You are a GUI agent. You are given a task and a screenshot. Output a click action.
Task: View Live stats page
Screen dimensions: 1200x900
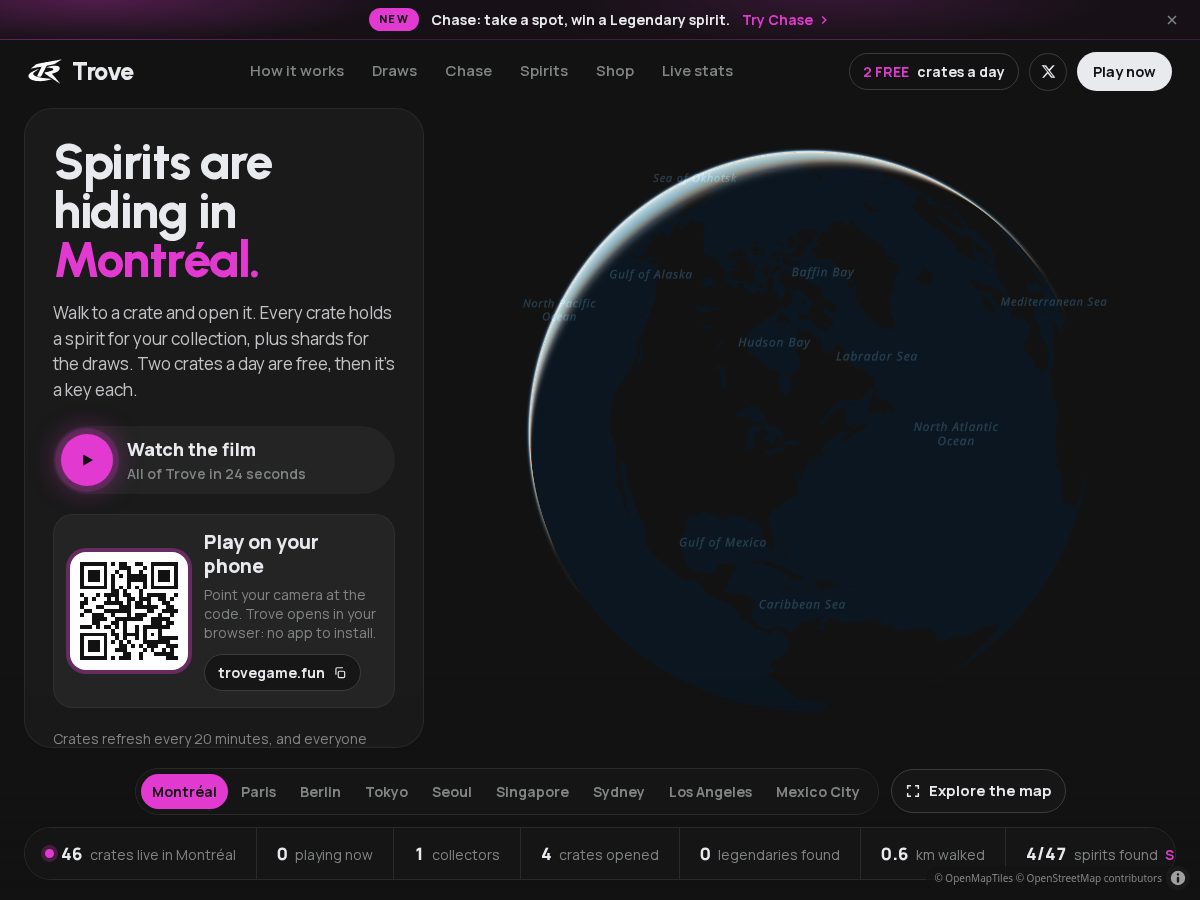coord(697,71)
